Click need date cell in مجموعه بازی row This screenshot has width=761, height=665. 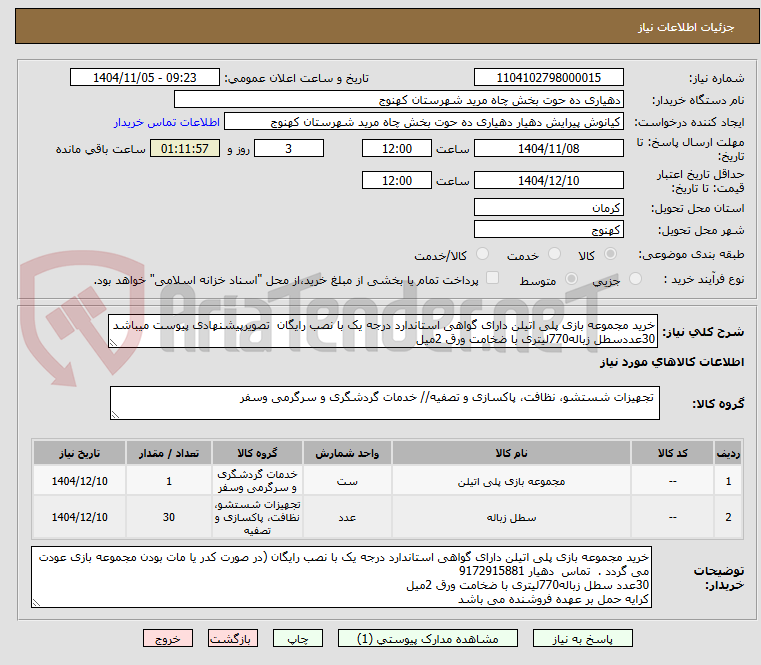click(x=80, y=482)
